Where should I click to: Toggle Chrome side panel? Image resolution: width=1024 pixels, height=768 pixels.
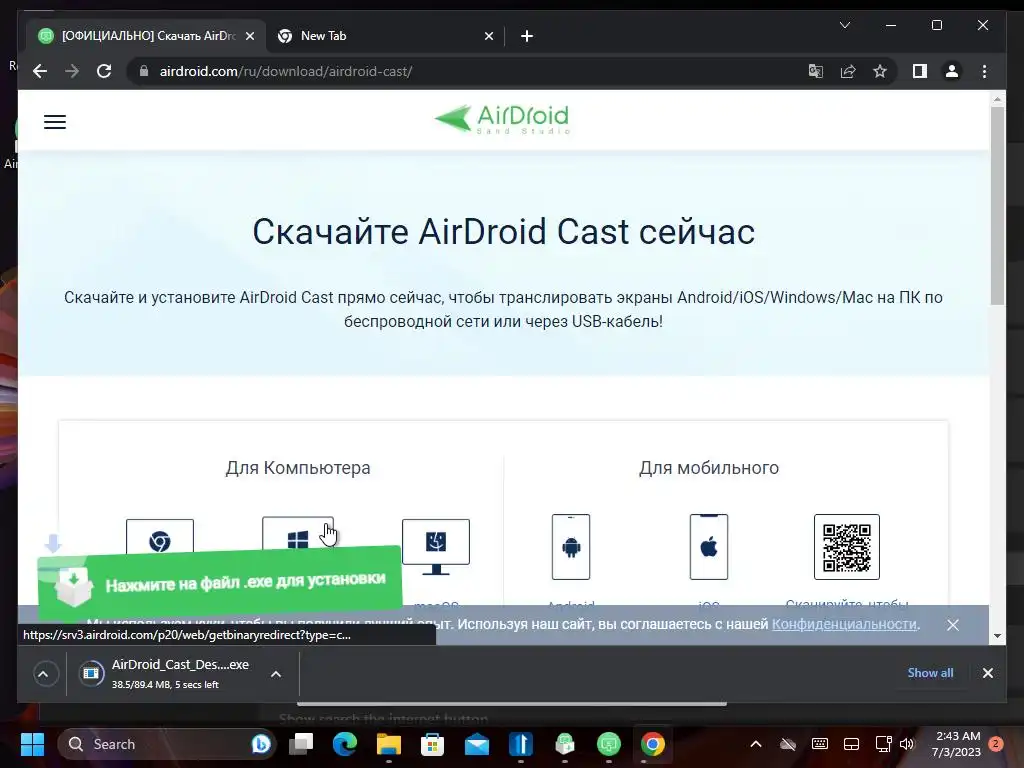point(920,71)
